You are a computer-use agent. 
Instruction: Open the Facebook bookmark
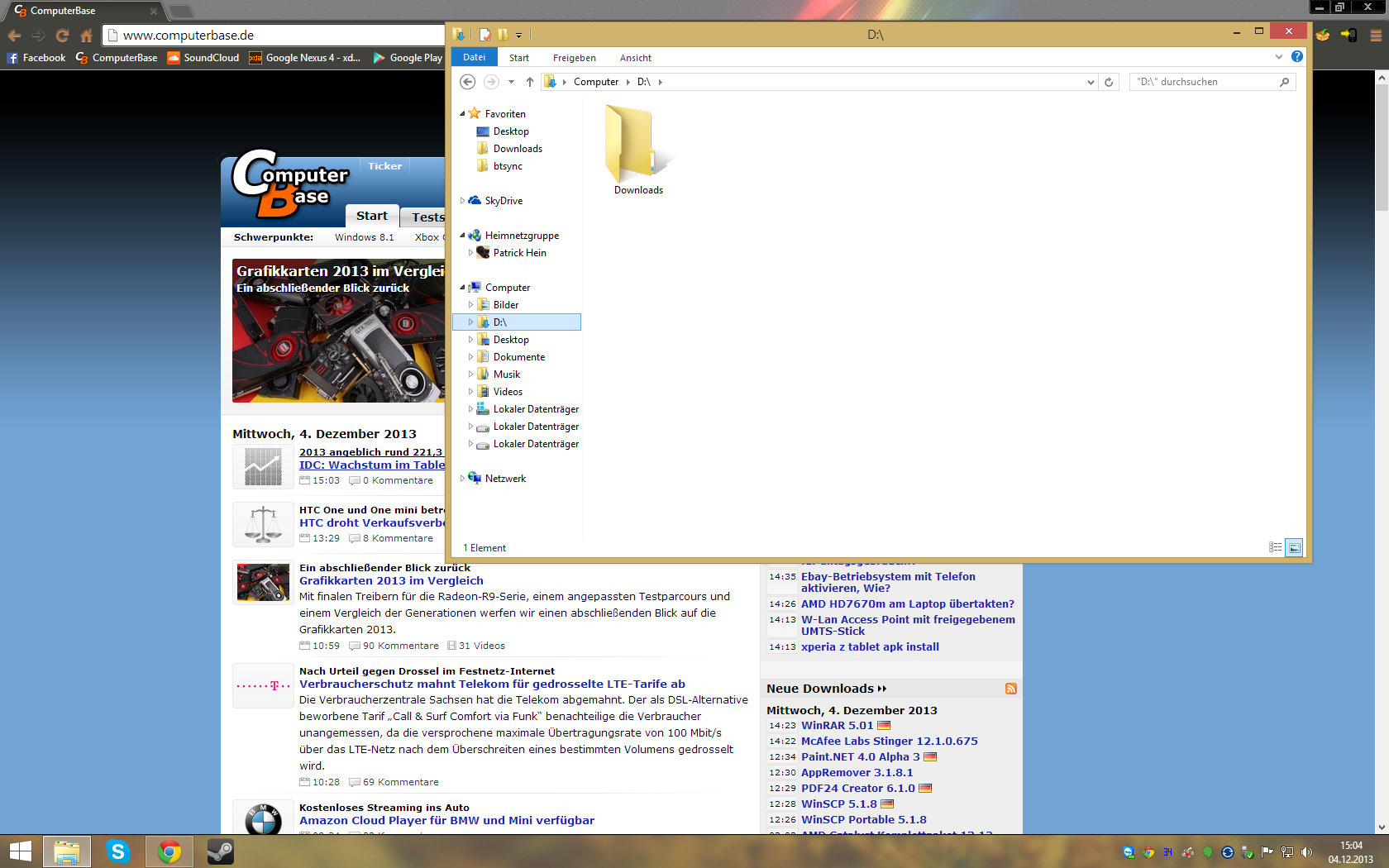tap(36, 58)
